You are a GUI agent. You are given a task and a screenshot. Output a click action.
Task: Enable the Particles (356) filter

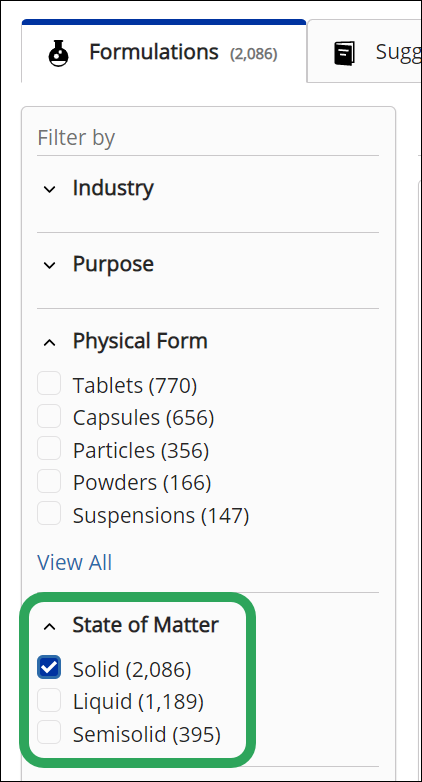[49, 448]
